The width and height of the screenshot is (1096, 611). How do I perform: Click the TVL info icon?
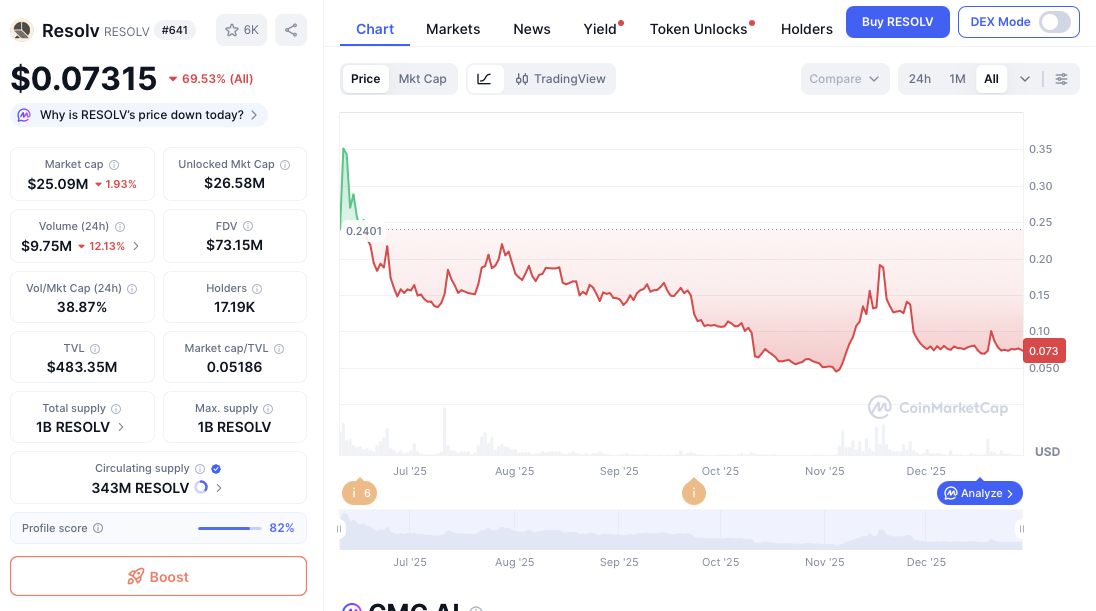click(x=95, y=349)
